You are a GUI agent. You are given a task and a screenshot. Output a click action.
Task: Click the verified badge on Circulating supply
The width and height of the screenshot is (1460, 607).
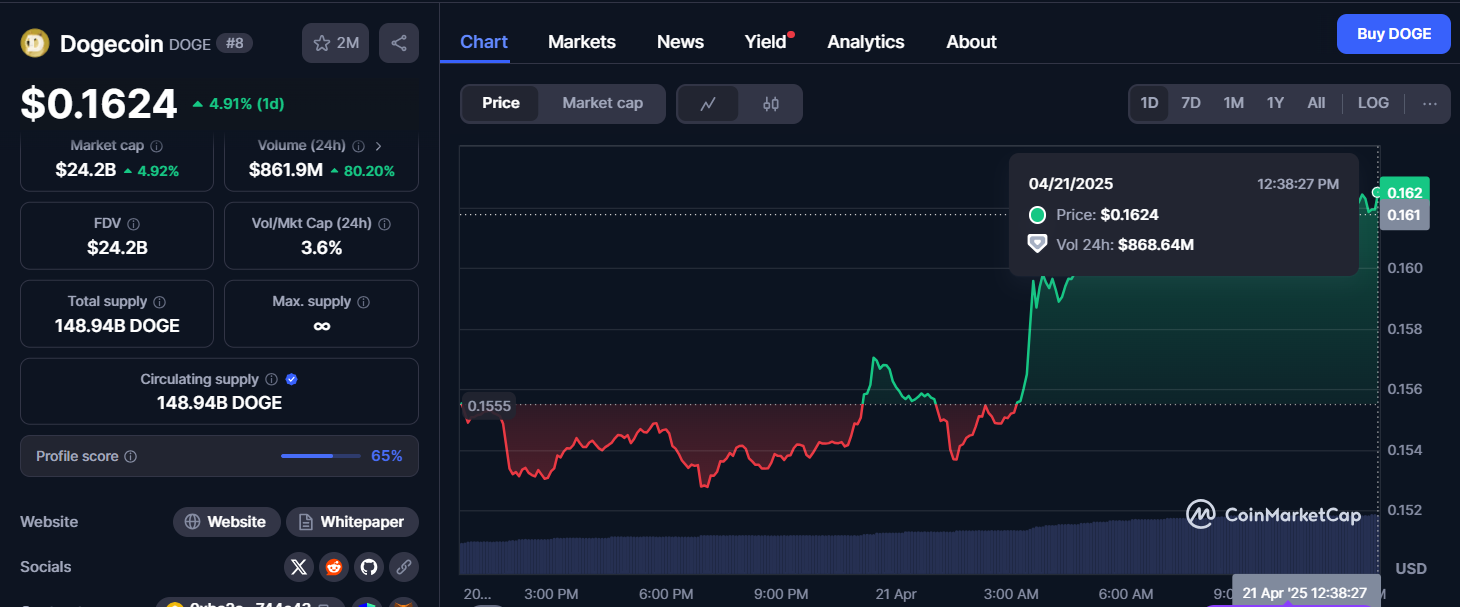pyautogui.click(x=291, y=380)
